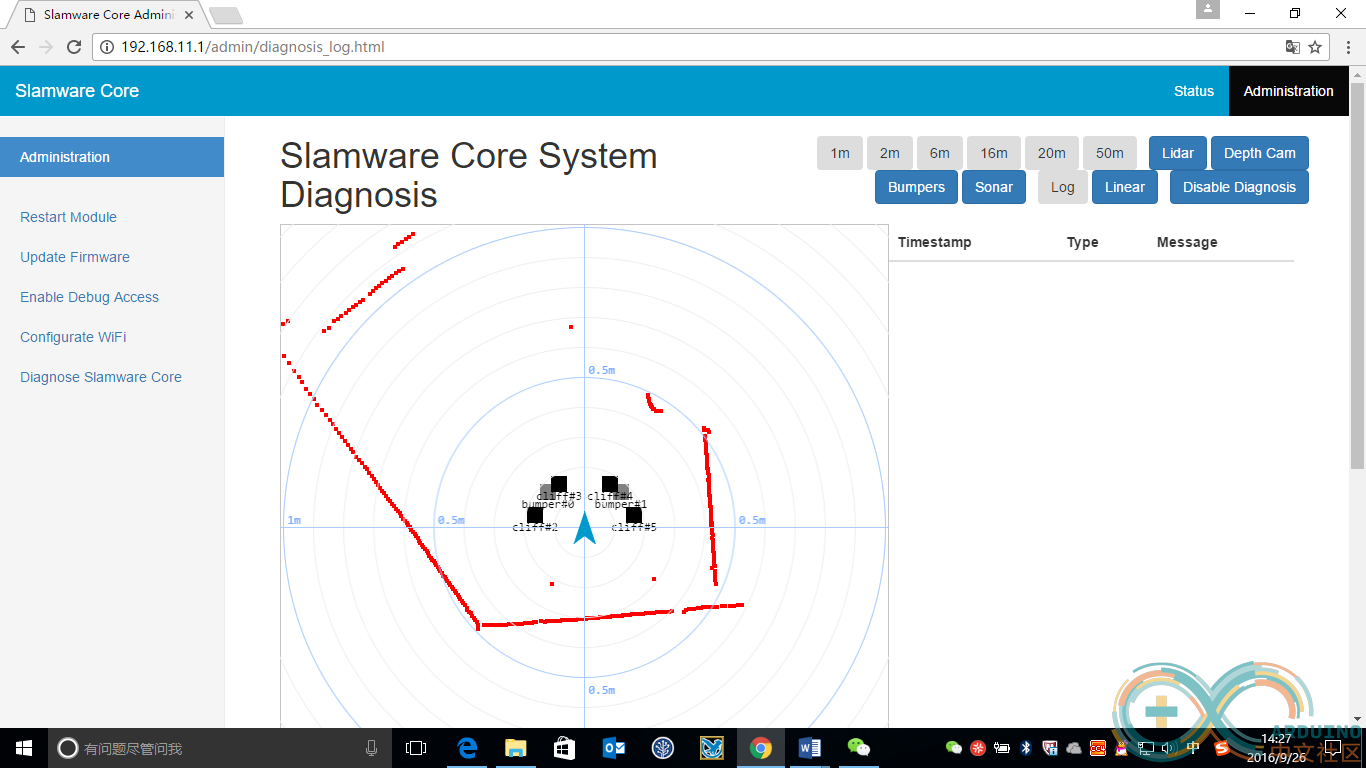Open the Administration tab in header

pyautogui.click(x=1289, y=91)
